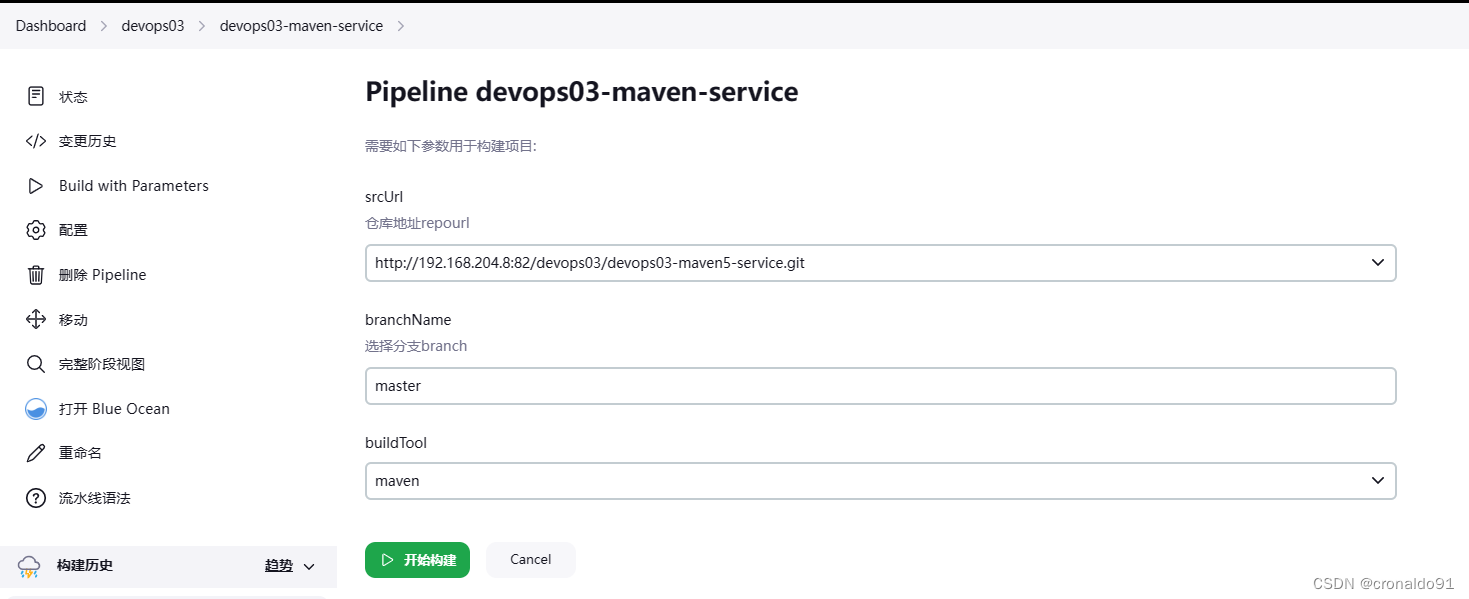Click the pipeline syntax question mark icon

click(x=36, y=497)
